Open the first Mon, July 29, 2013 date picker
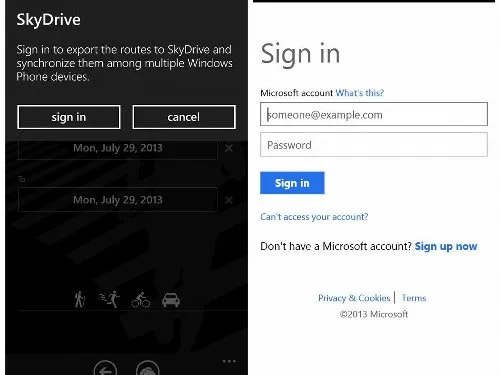The image size is (500, 375). click(x=118, y=149)
